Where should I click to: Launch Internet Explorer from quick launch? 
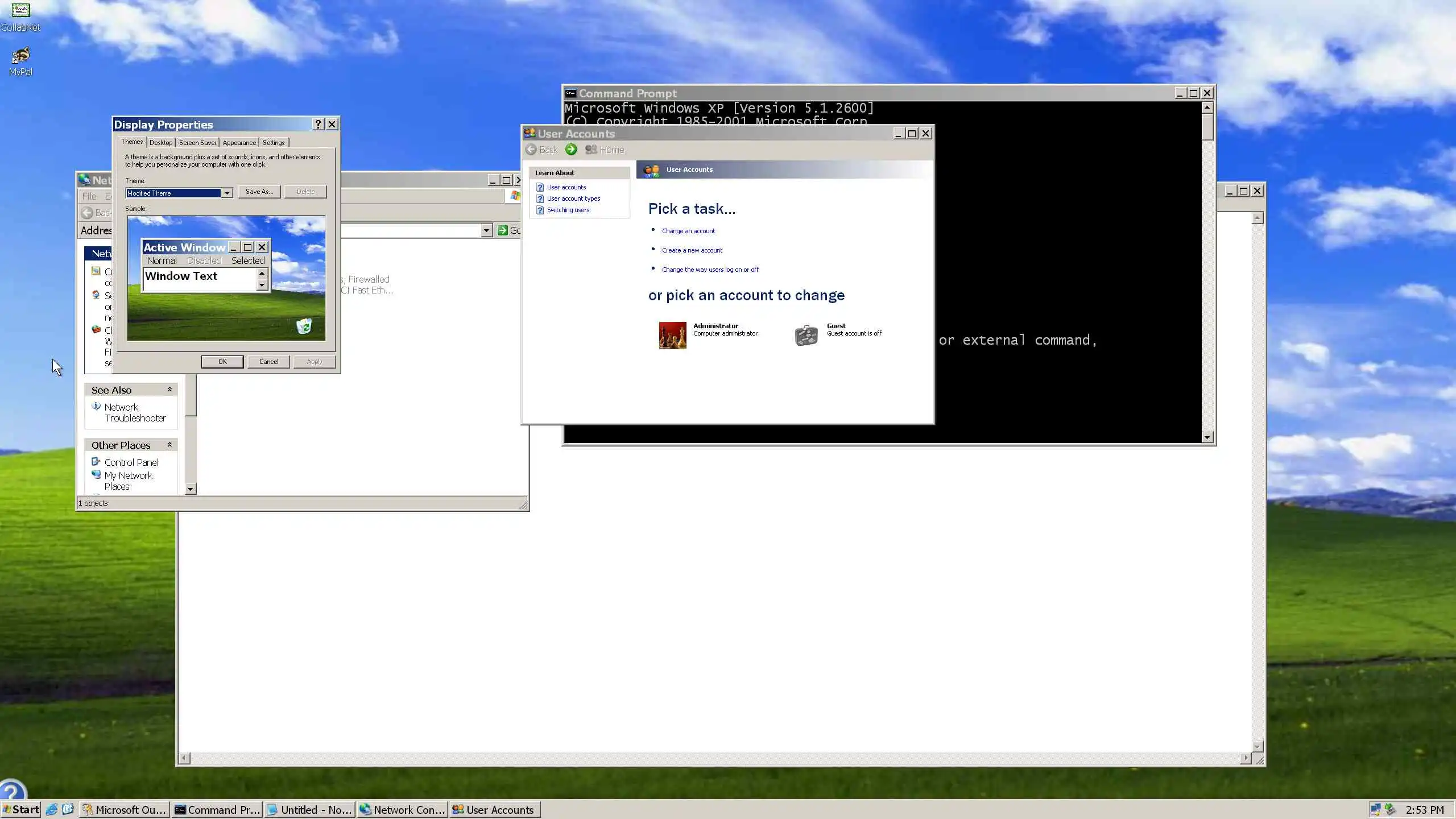pyautogui.click(x=52, y=809)
